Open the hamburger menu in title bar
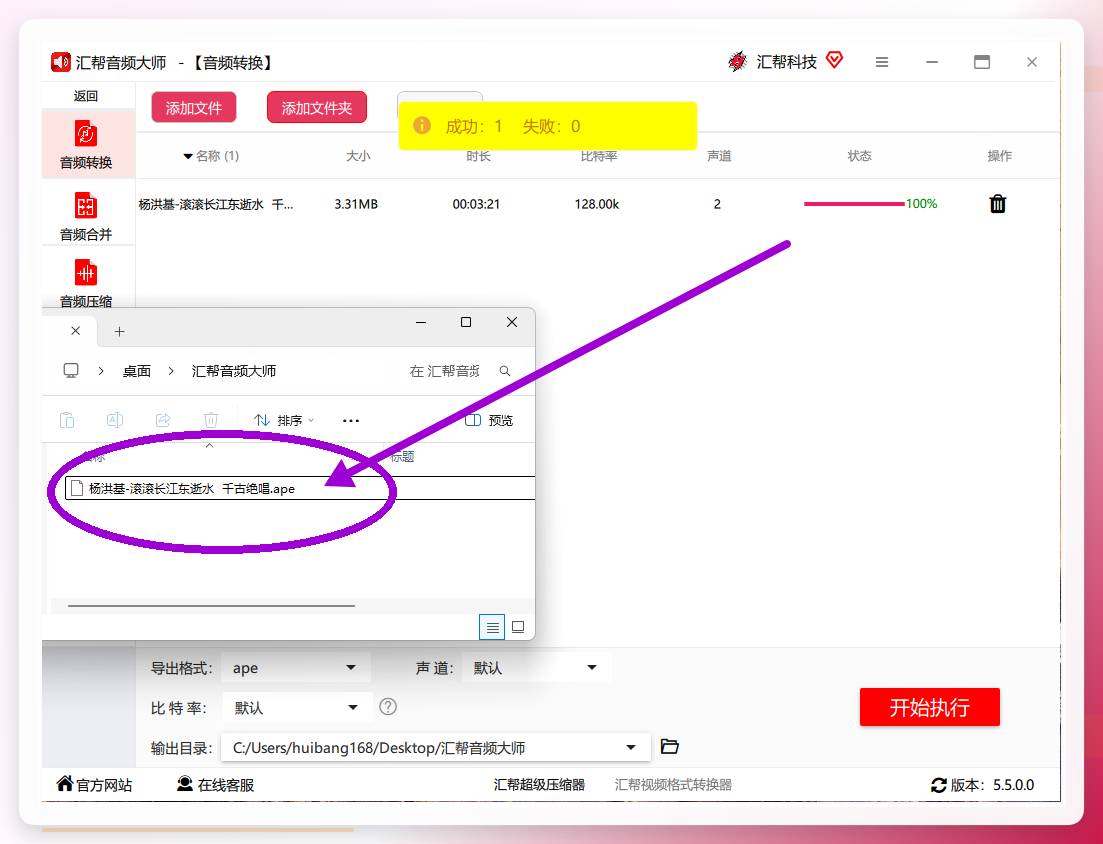The width and height of the screenshot is (1103, 844). click(881, 63)
